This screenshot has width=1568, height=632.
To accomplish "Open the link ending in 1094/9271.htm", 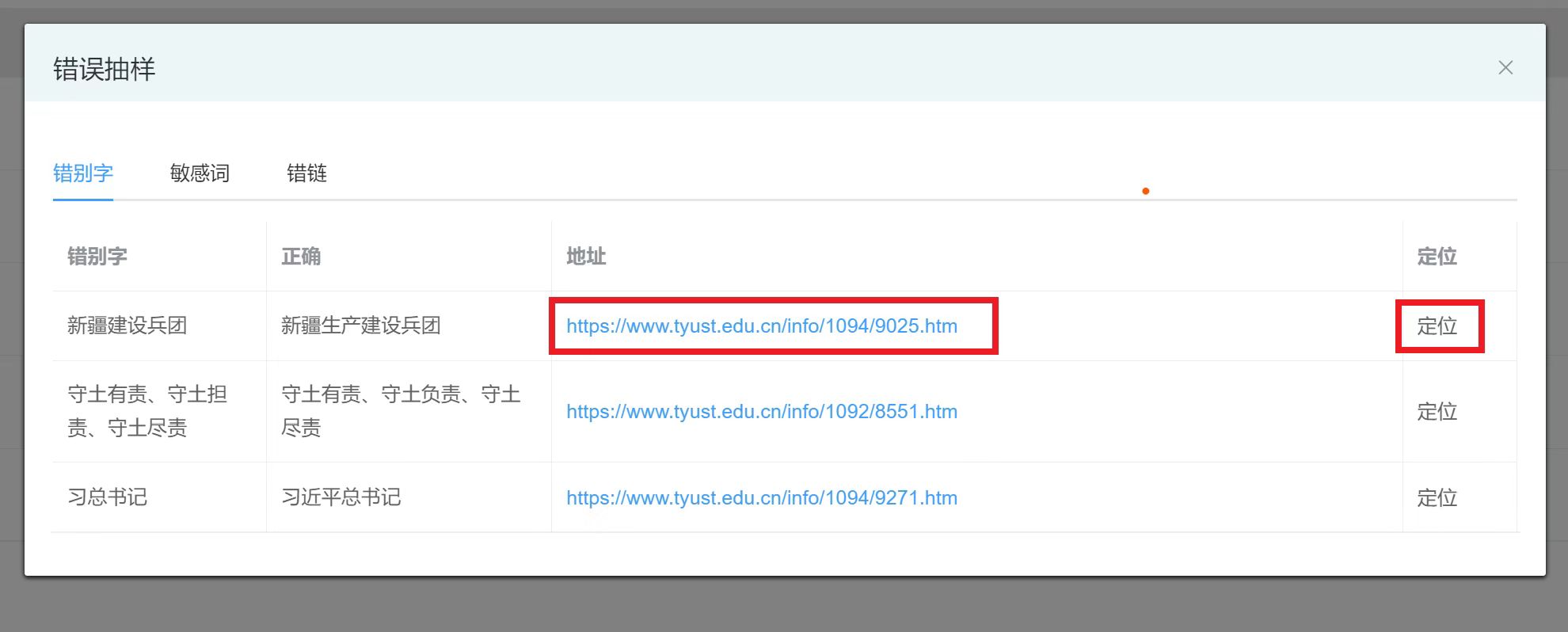I will point(761,498).
